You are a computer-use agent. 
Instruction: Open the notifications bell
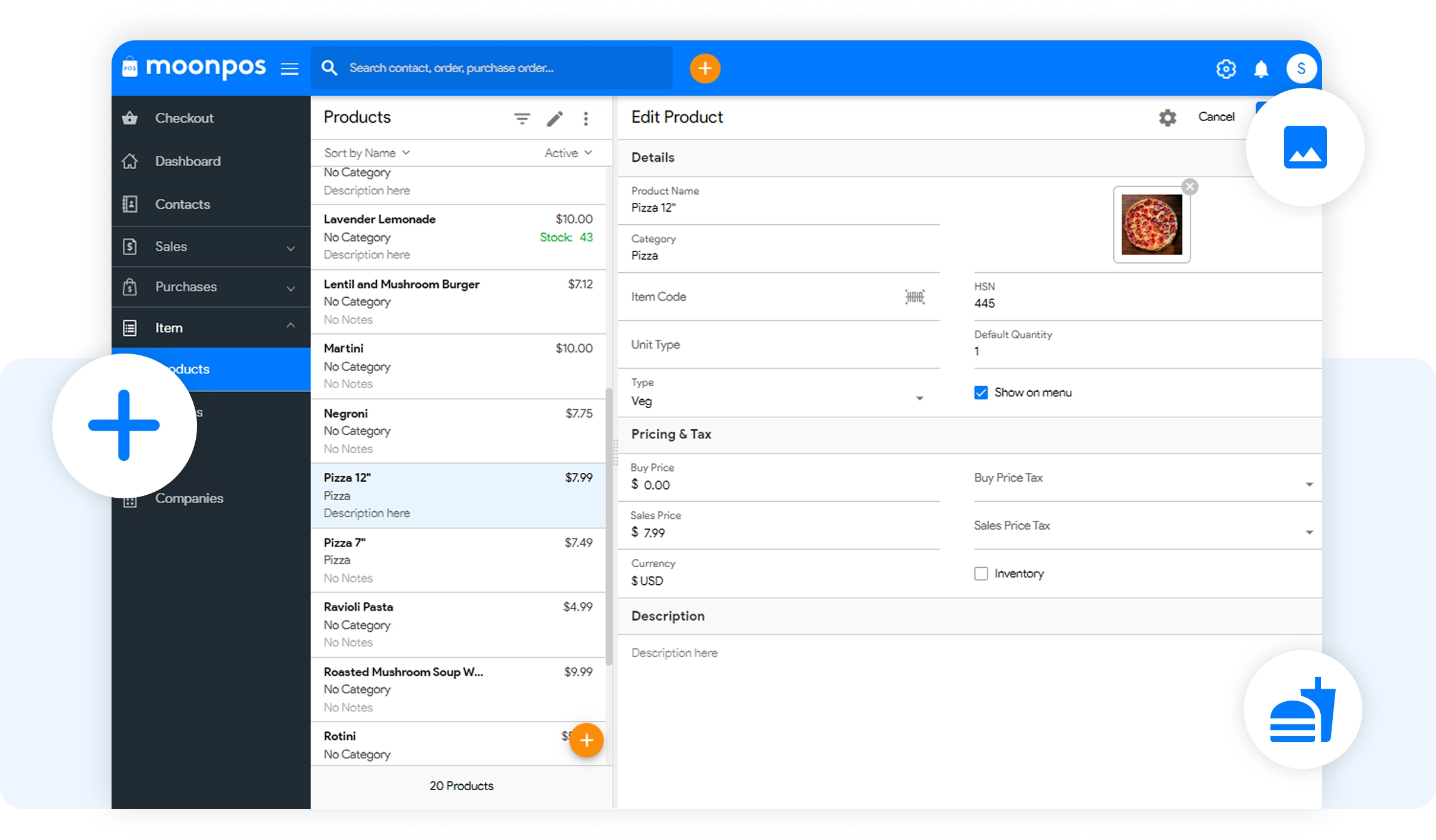pos(1261,69)
